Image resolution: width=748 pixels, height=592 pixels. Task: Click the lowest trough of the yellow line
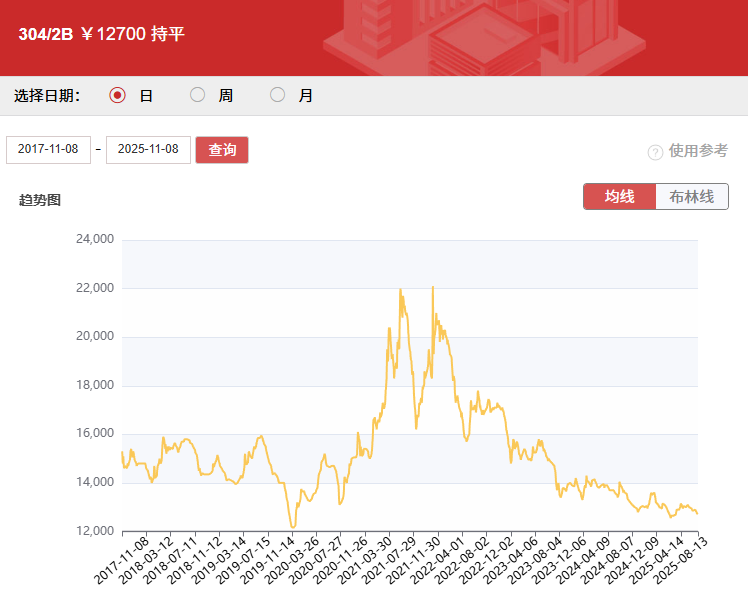[x=292, y=526]
